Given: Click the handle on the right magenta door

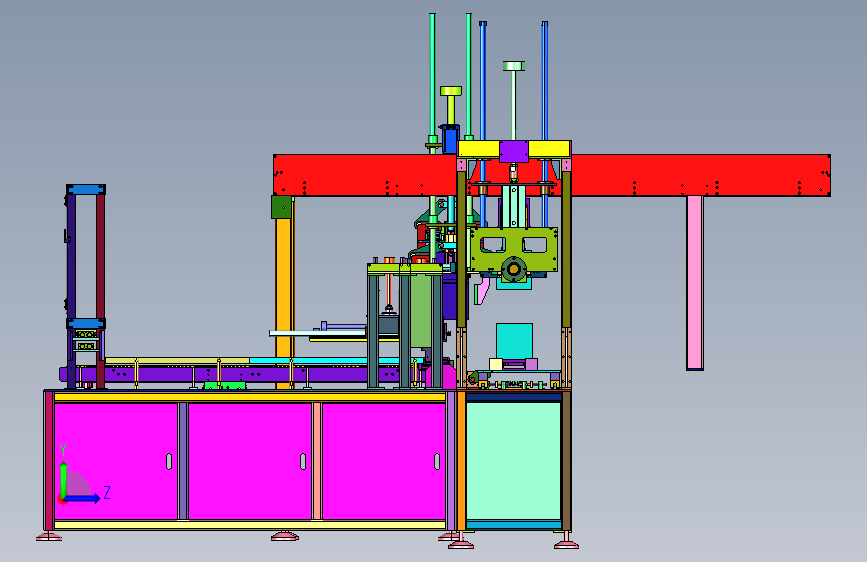Looking at the screenshot, I should tap(437, 461).
